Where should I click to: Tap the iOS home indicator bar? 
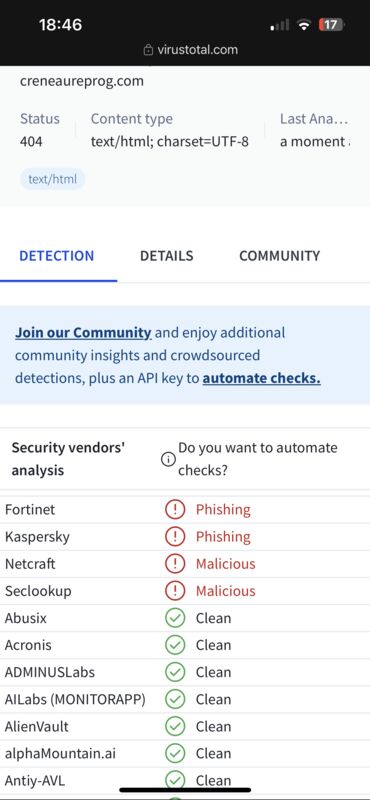pos(185,790)
